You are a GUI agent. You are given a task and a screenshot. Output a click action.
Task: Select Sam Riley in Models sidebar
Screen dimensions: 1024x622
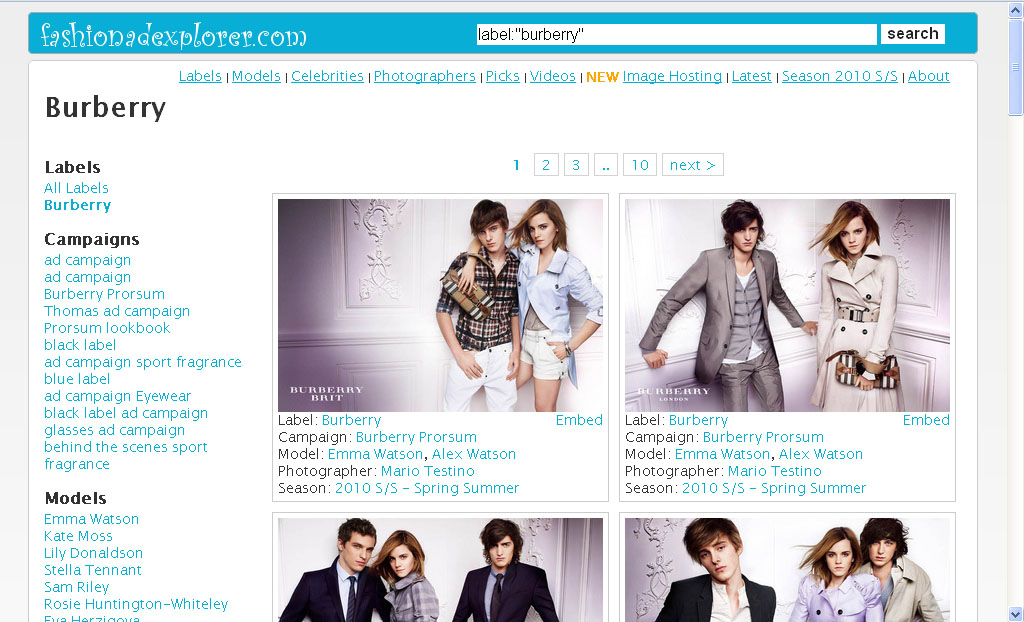click(x=76, y=587)
